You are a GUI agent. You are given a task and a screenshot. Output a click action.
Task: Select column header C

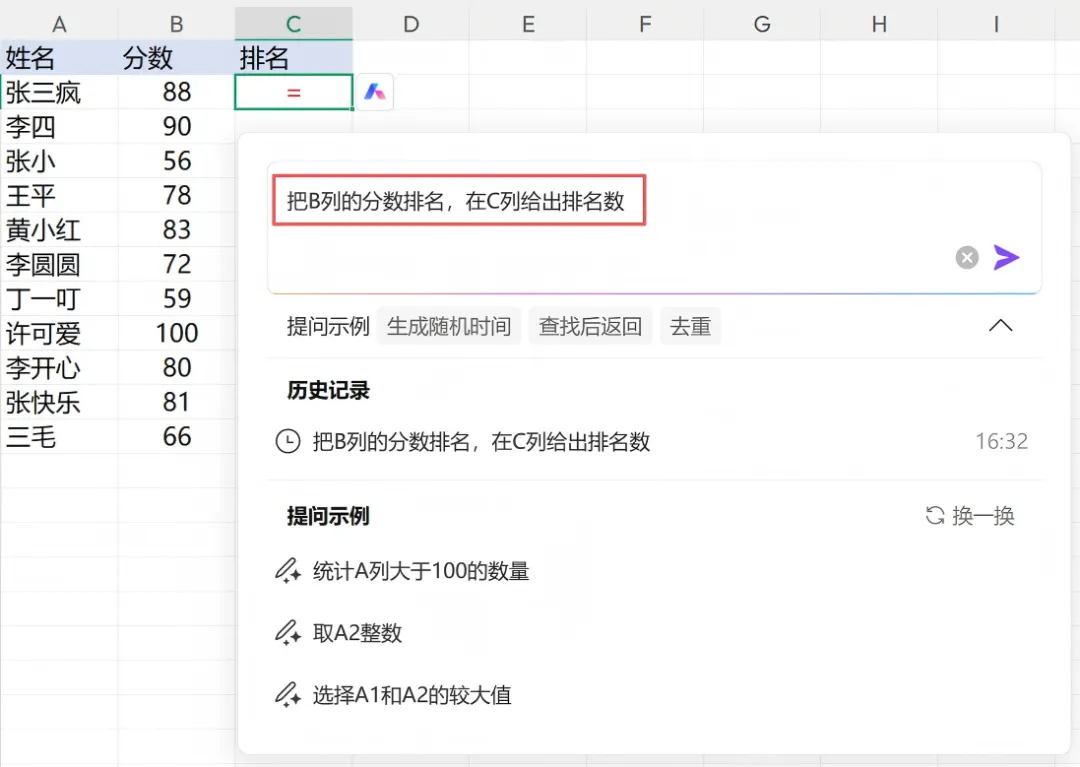(293, 24)
